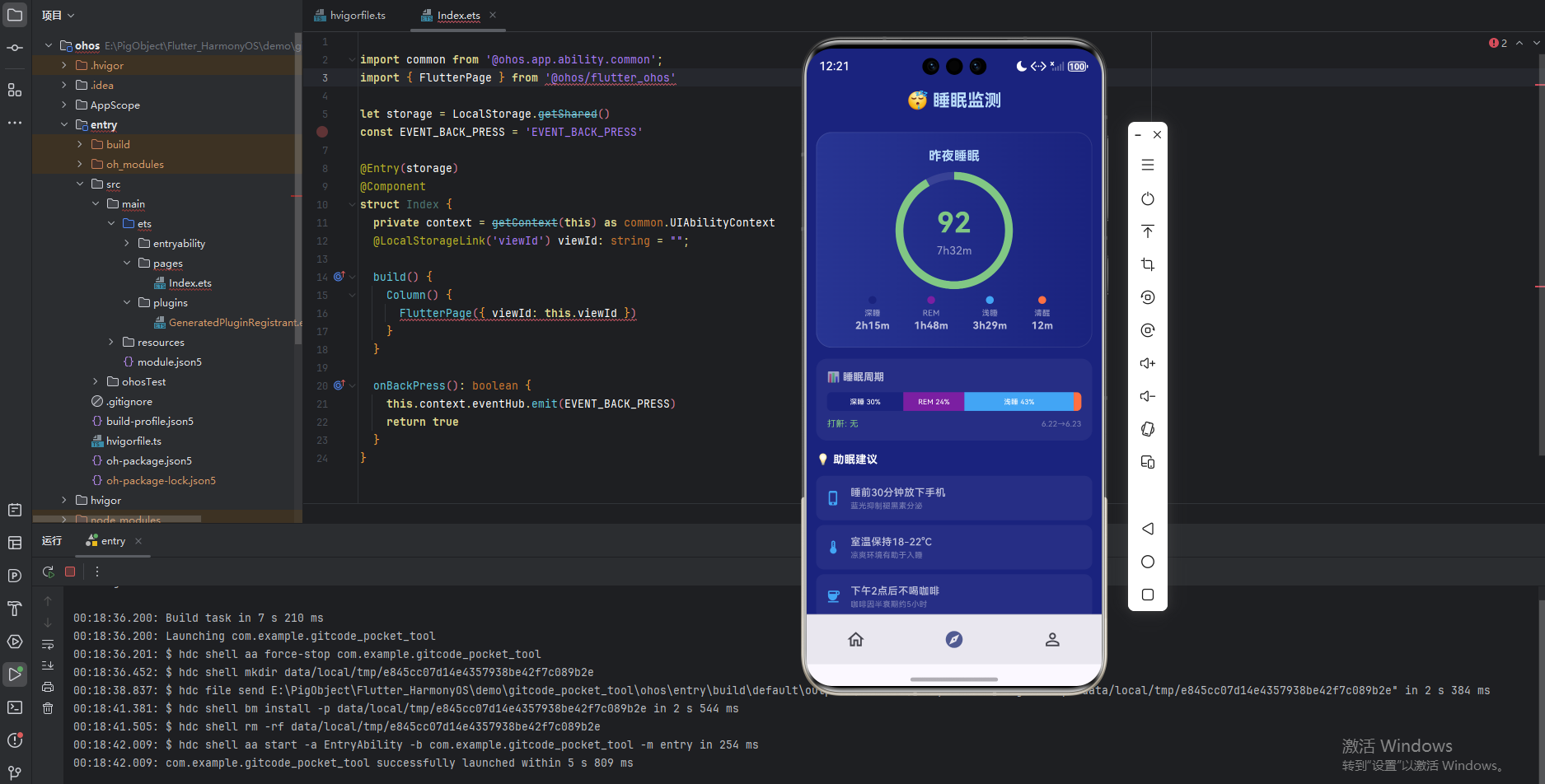This screenshot has height=784, width=1545.
Task: Expand the resources folder
Action: point(111,343)
